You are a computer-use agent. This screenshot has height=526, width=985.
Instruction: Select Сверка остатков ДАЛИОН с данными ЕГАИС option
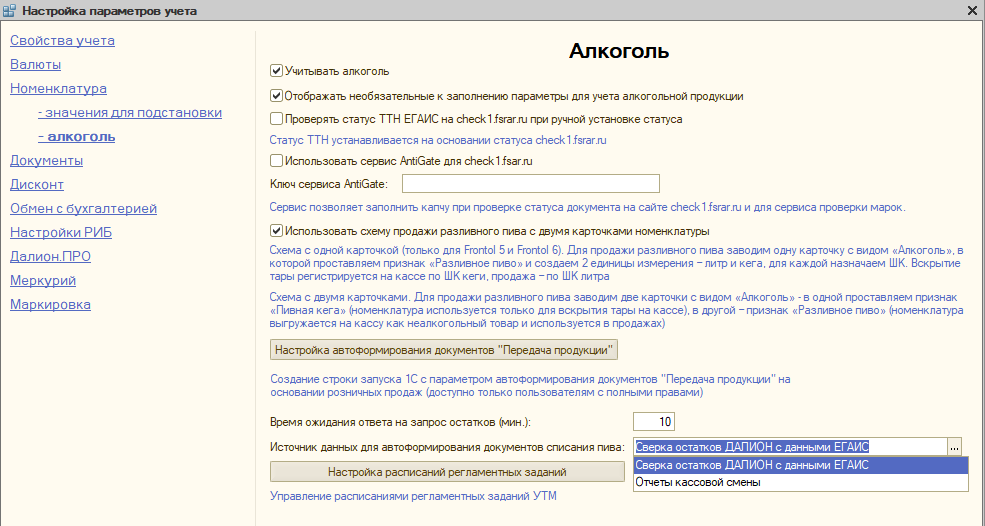pyautogui.click(x=801, y=465)
